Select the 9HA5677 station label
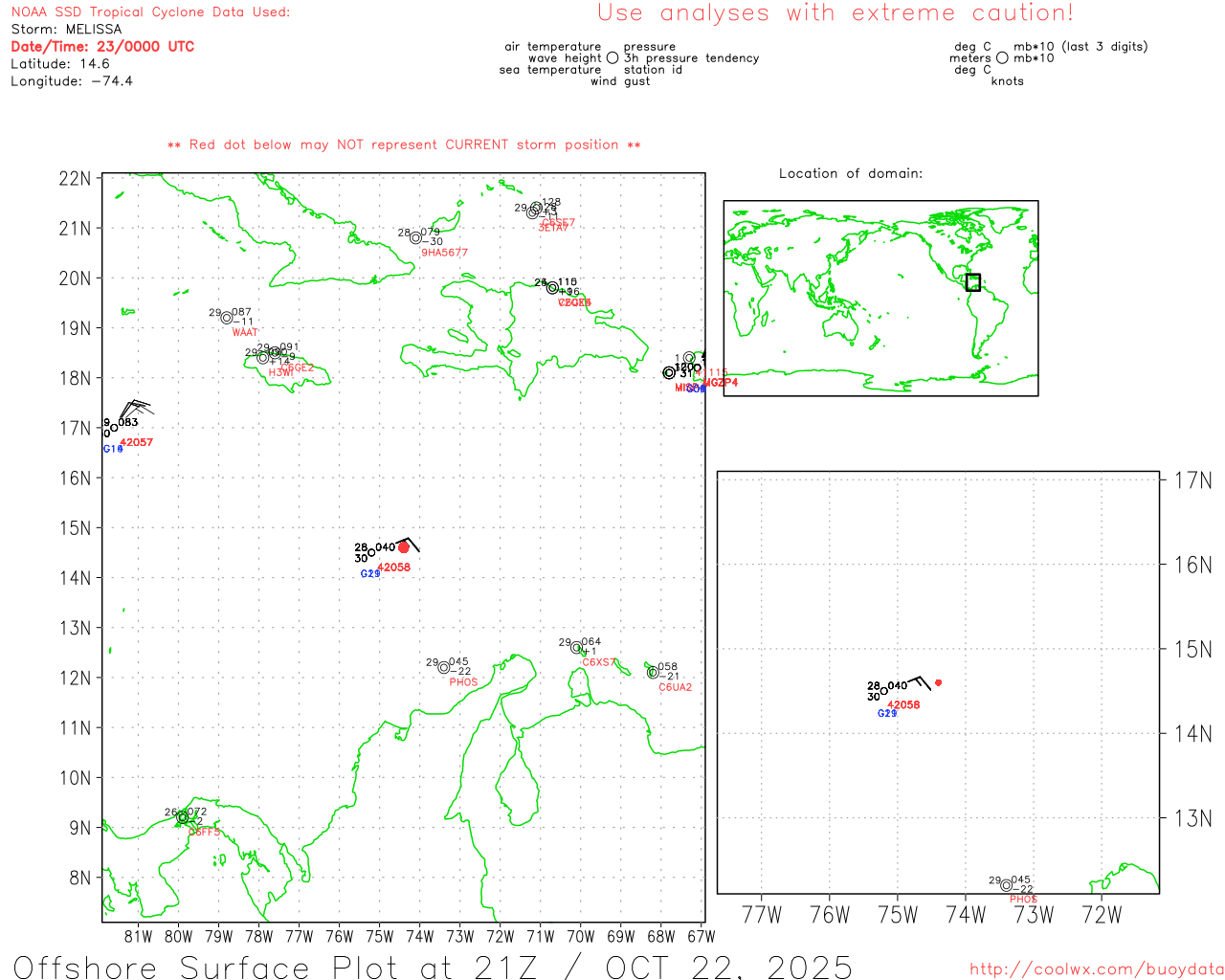 tap(445, 253)
